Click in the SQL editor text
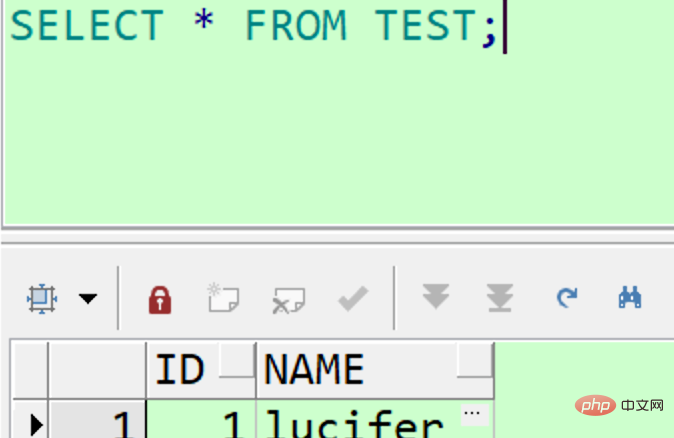The height and width of the screenshot is (438, 674). 335,112
